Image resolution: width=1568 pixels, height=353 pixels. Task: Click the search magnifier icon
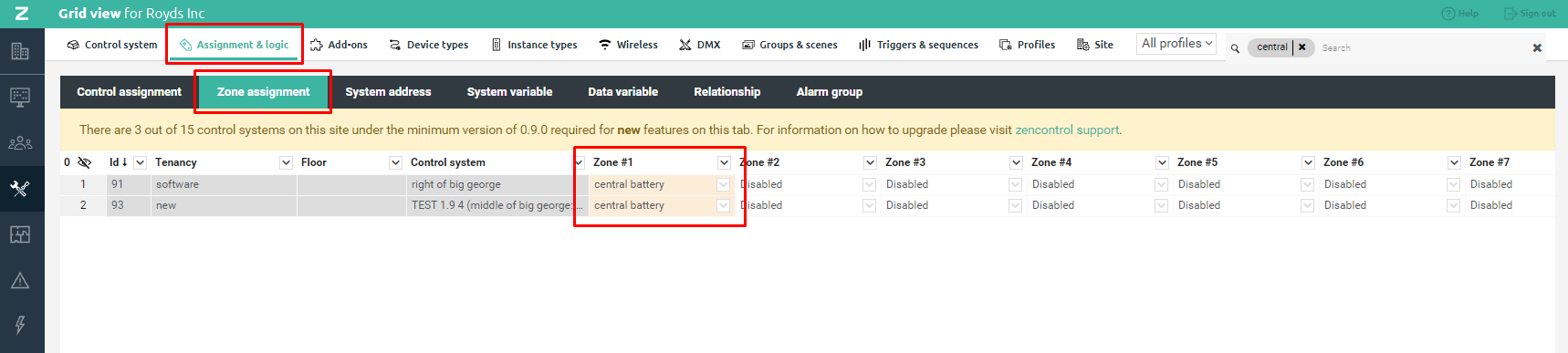coord(1235,48)
